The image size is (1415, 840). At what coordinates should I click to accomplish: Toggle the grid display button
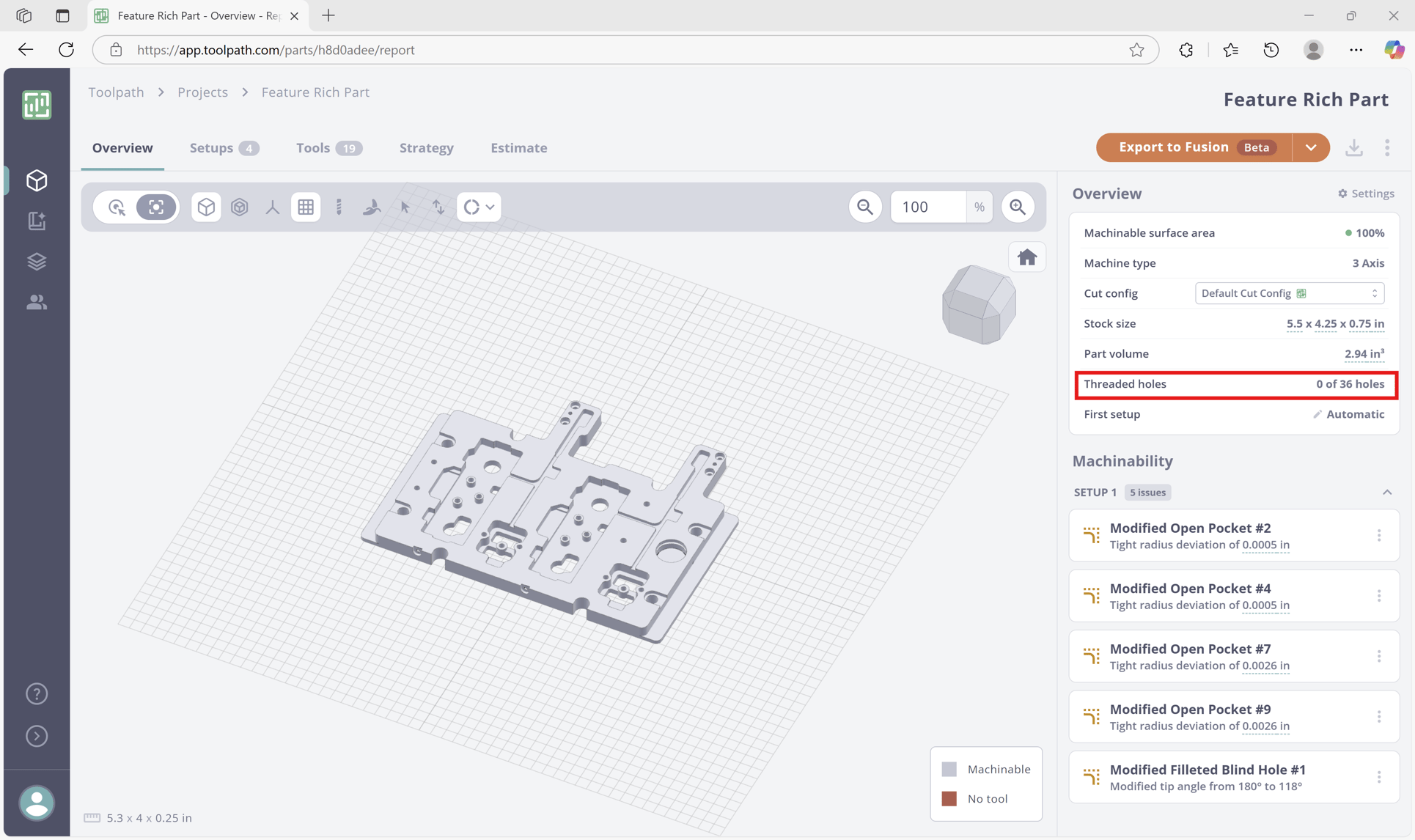[306, 207]
